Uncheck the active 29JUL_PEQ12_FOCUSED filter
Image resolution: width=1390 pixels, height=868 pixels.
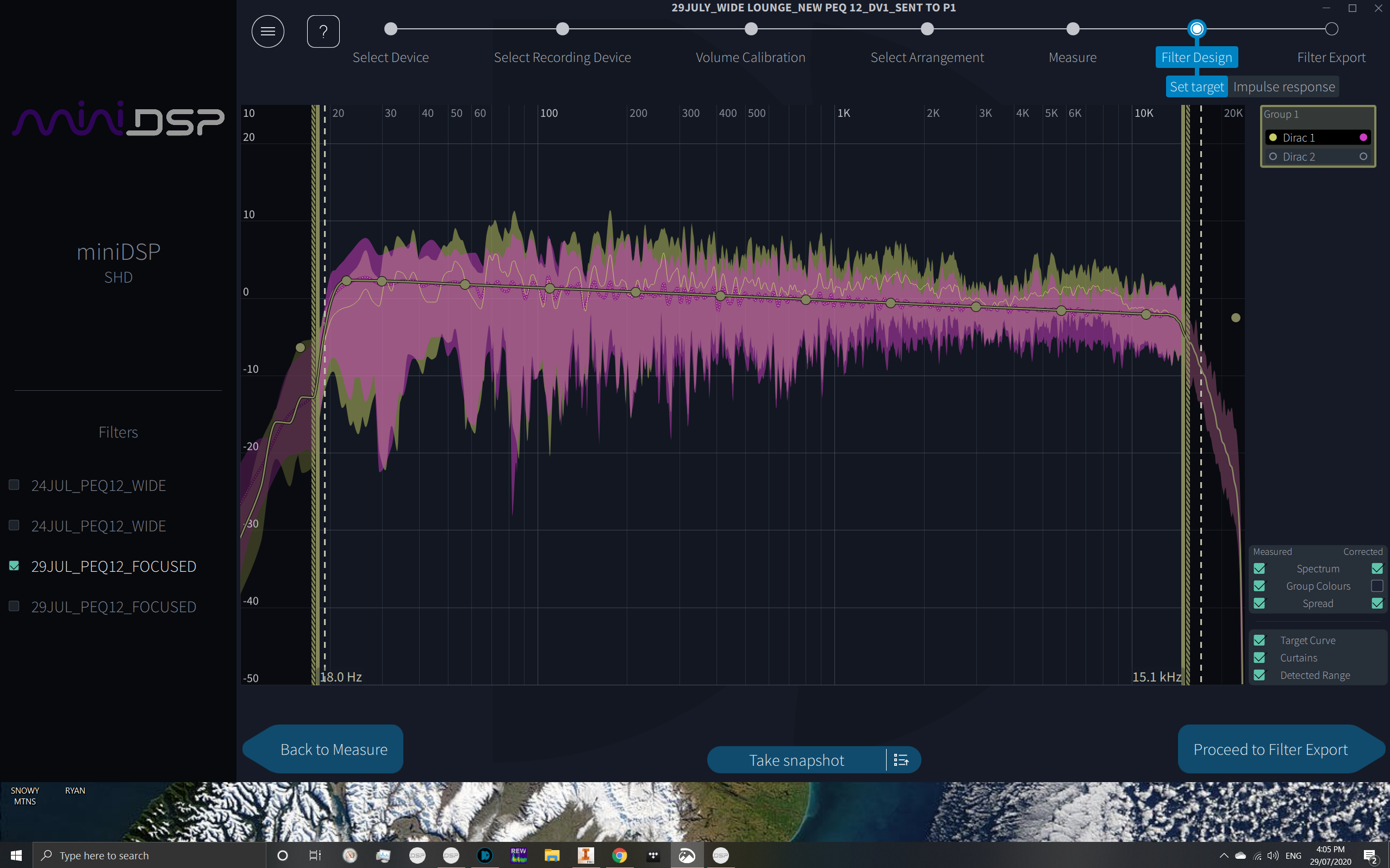(x=14, y=566)
